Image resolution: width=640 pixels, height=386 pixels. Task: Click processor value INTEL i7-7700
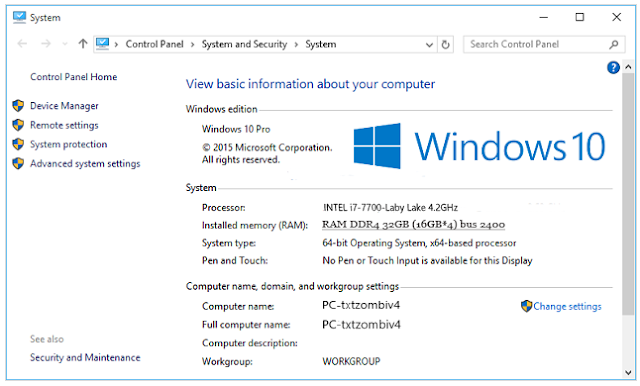point(390,208)
